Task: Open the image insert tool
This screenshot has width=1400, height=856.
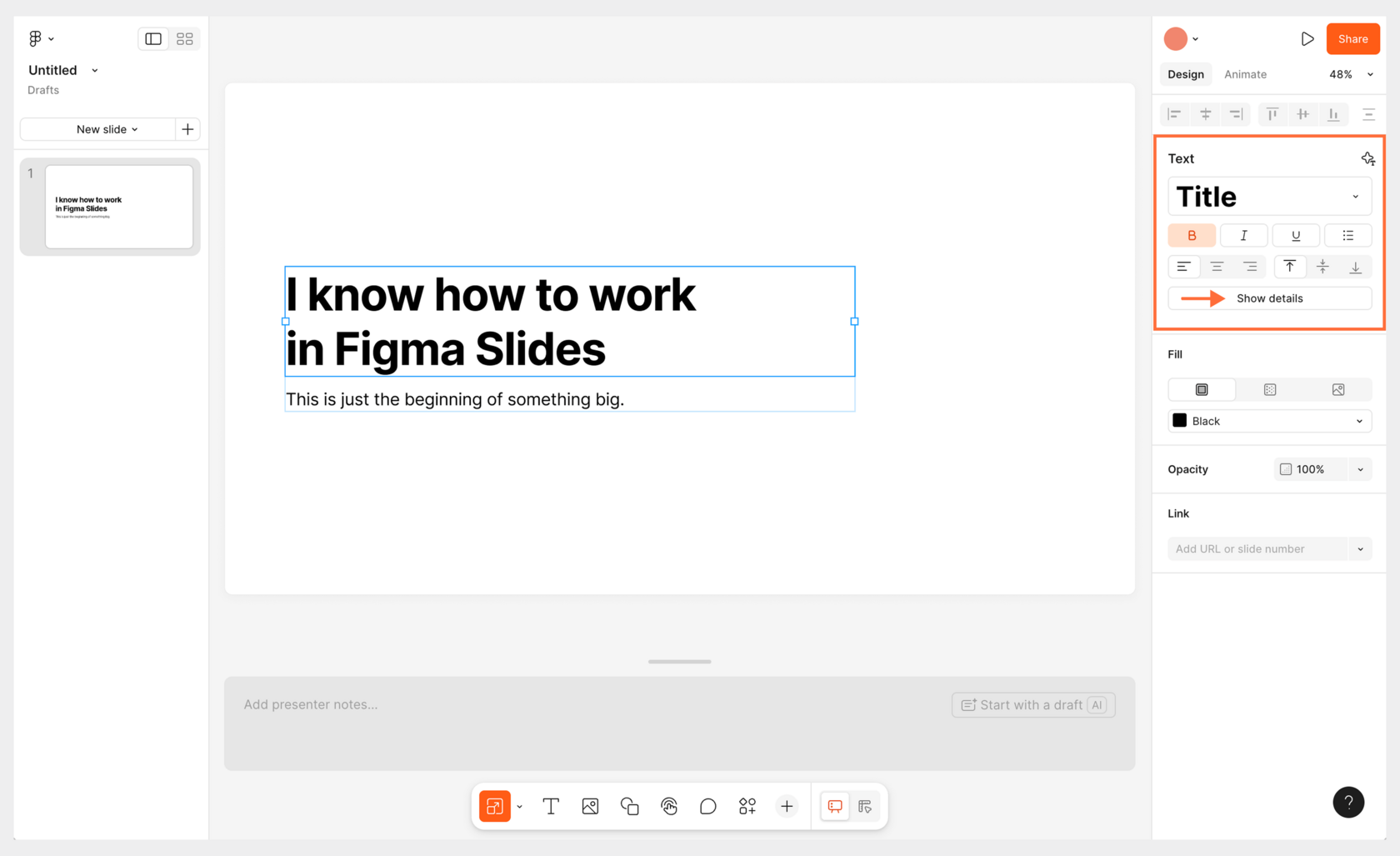Action: pyautogui.click(x=590, y=806)
